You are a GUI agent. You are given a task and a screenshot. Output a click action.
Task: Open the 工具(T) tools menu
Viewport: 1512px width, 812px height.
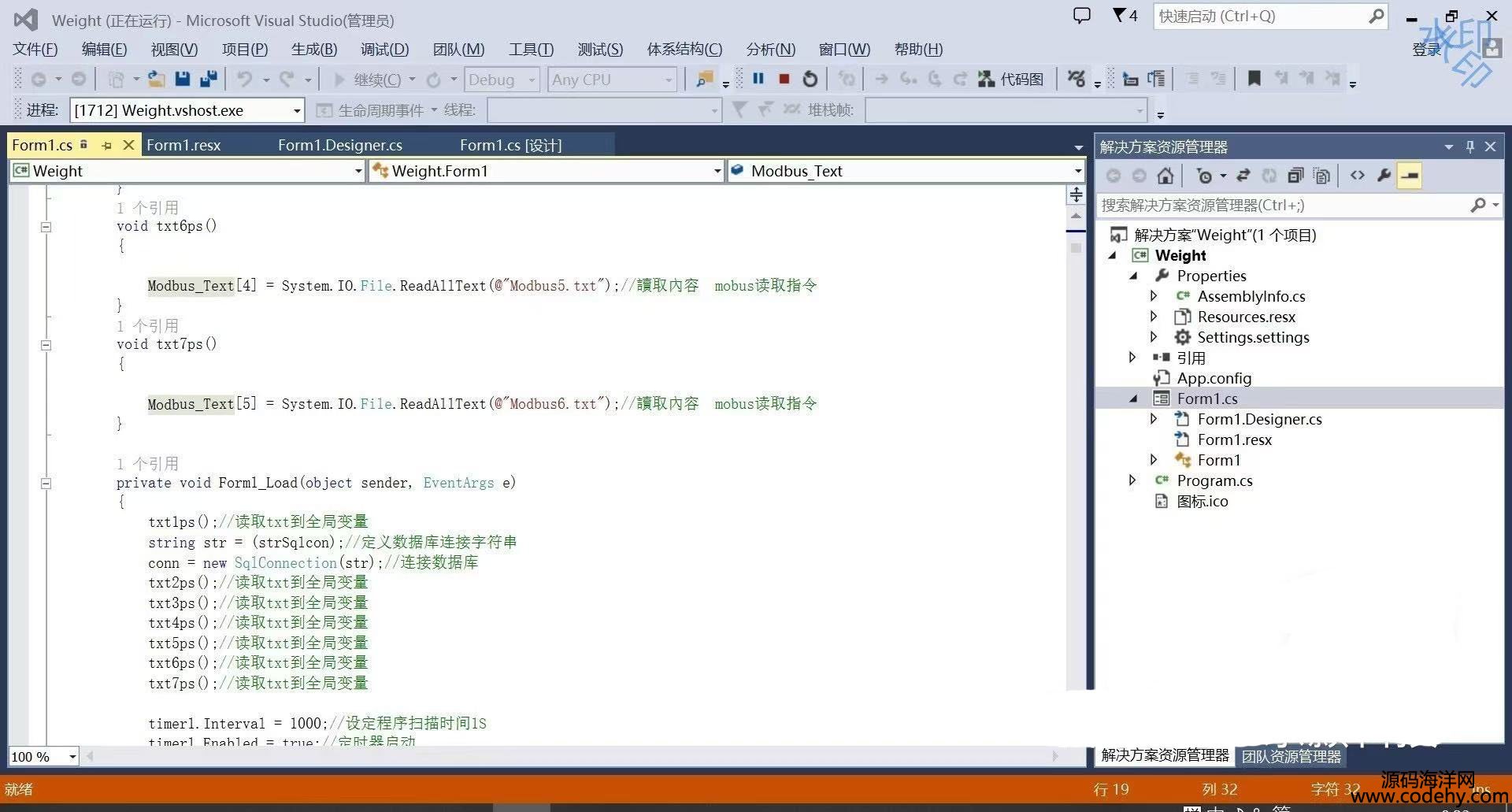click(x=532, y=50)
